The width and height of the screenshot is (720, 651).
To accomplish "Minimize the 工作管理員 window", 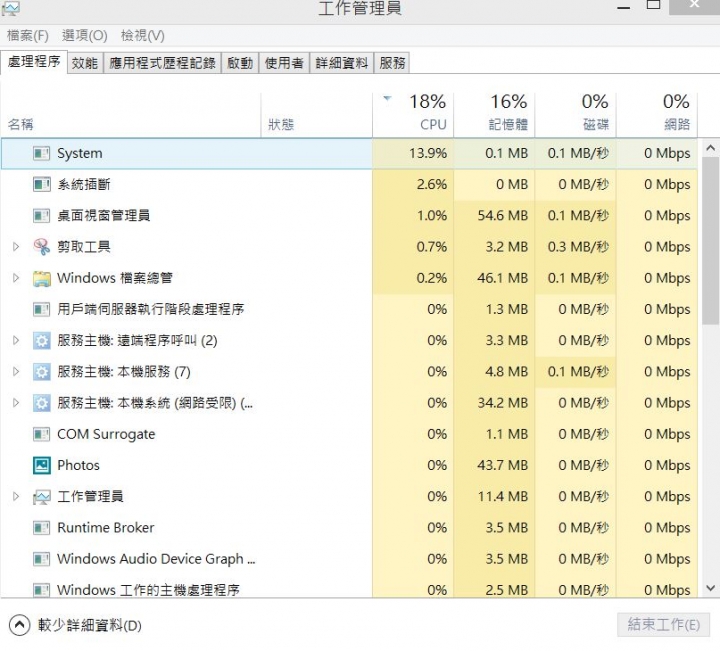I will (x=624, y=7).
